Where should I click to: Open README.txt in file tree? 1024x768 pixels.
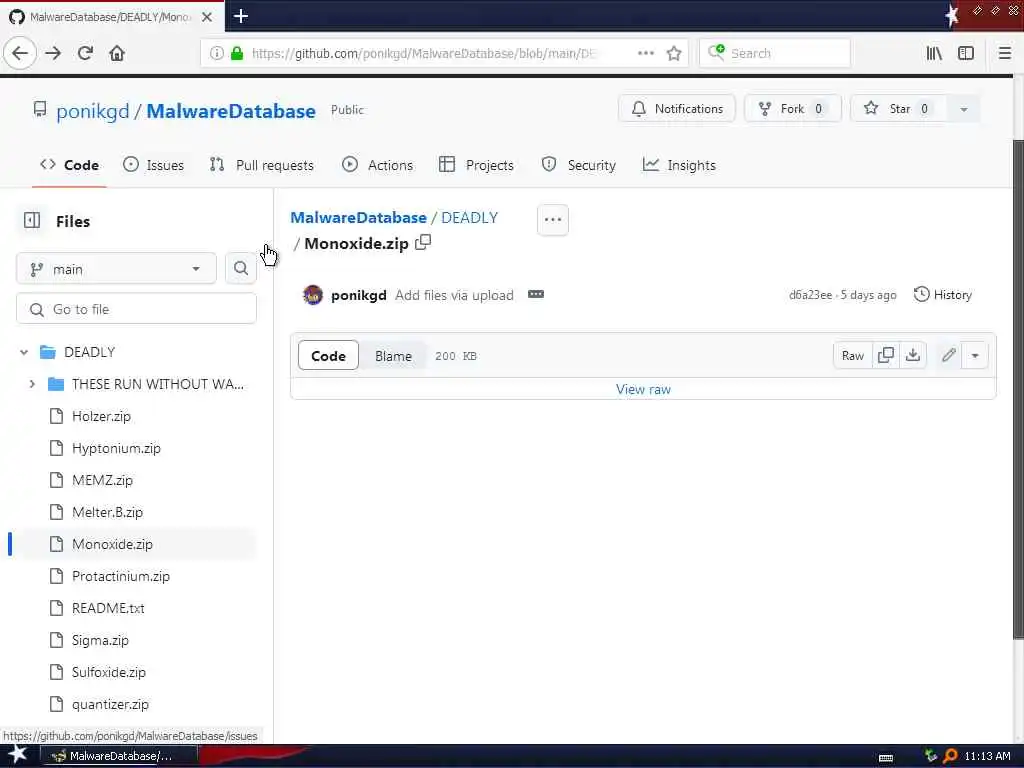click(x=108, y=608)
